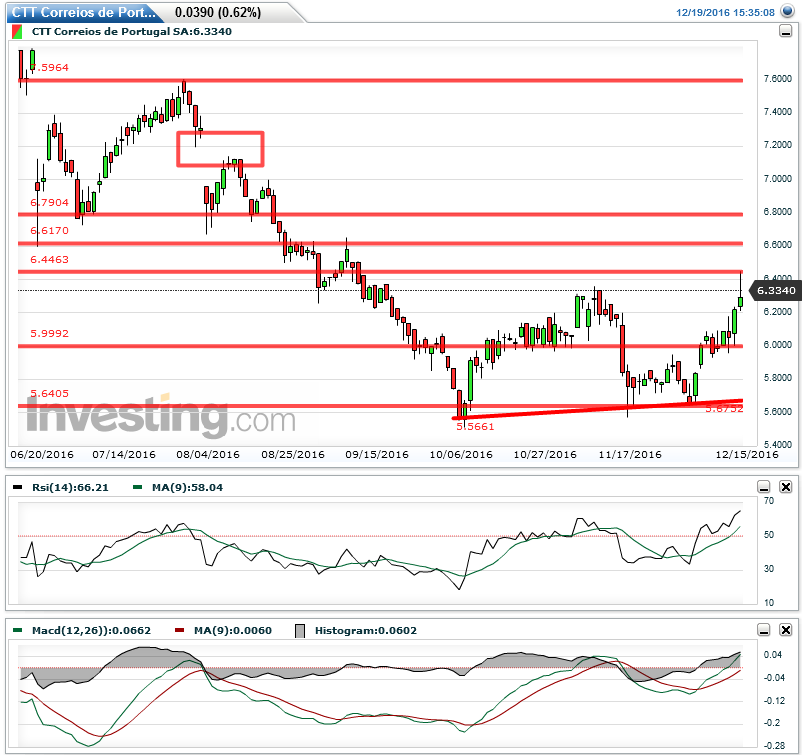Click the 0.04 label on the MACD axis
Image resolution: width=803 pixels, height=755 pixels.
773,655
